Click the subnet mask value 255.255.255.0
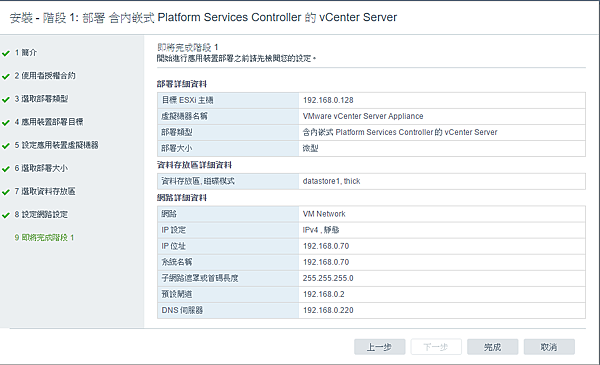The image size is (600, 365). point(328,278)
